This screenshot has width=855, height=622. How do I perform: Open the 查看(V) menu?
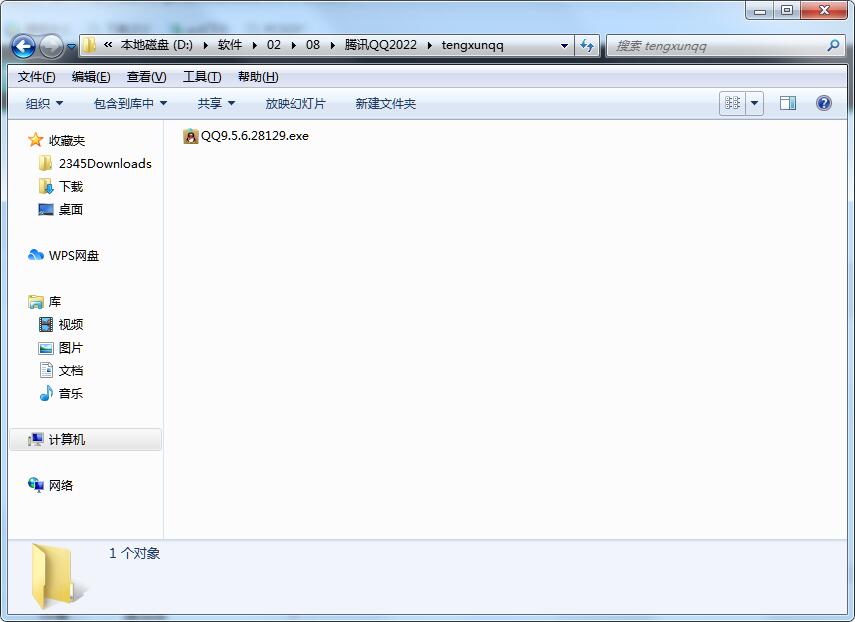click(147, 77)
